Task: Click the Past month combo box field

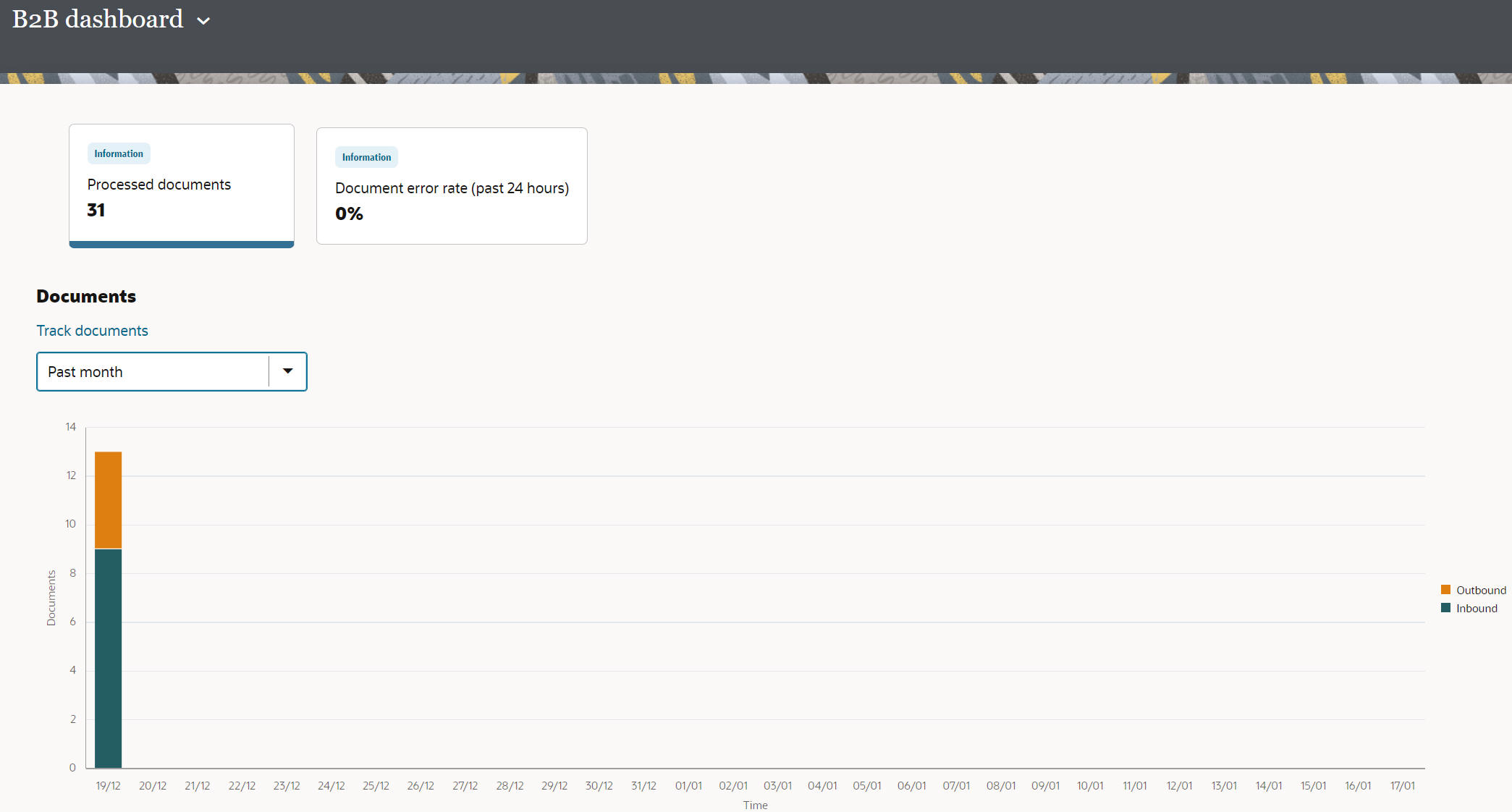Action: [x=152, y=371]
